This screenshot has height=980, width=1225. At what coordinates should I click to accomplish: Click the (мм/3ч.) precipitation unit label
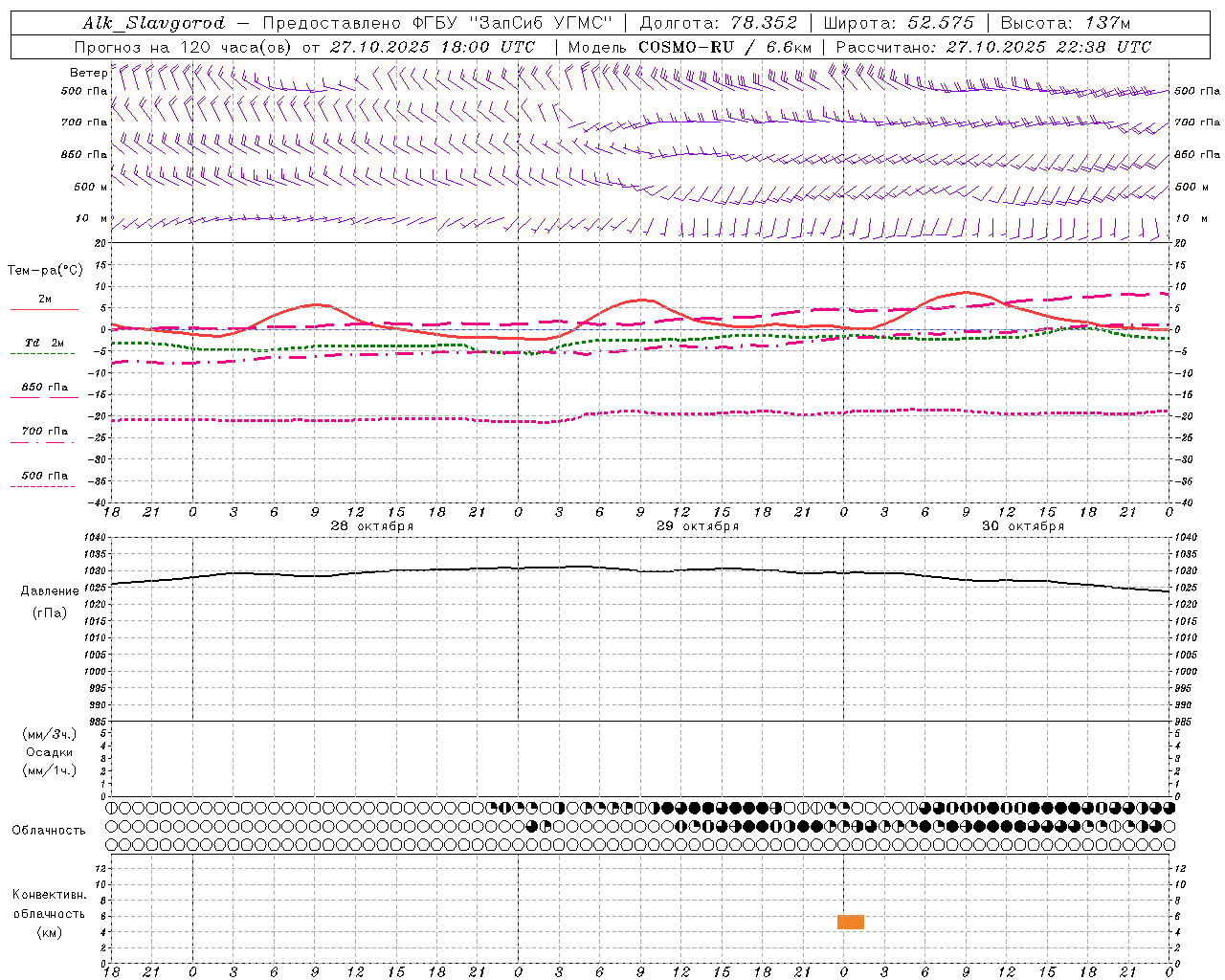point(50,734)
